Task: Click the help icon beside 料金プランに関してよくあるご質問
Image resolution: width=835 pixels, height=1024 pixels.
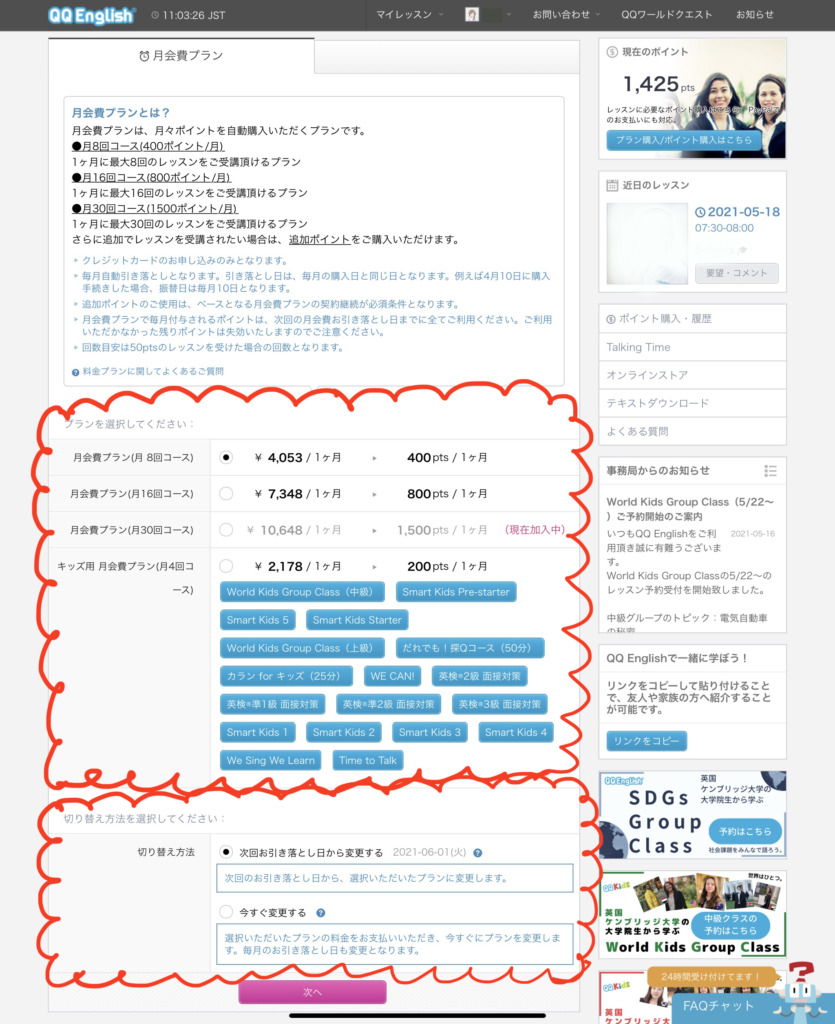Action: pyautogui.click(x=76, y=372)
